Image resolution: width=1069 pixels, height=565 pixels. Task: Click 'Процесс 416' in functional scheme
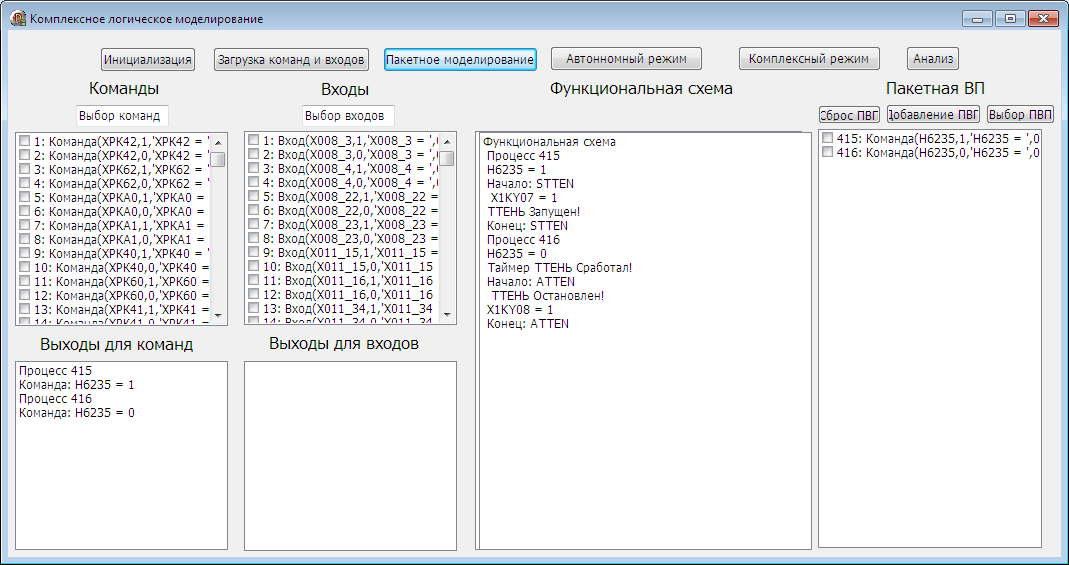523,240
